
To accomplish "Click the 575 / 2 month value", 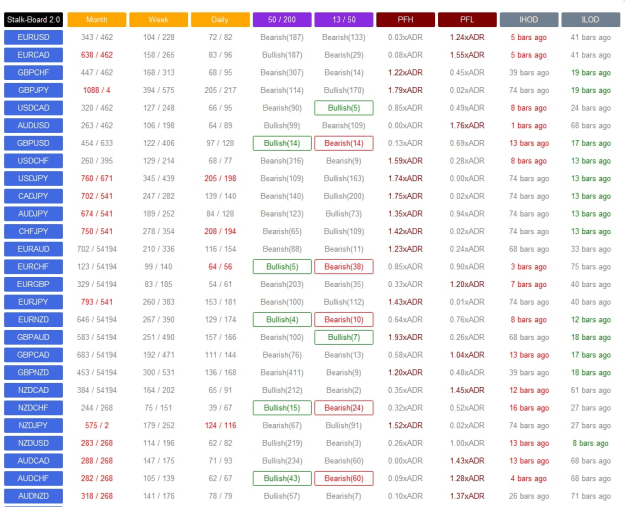I will (x=97, y=425).
